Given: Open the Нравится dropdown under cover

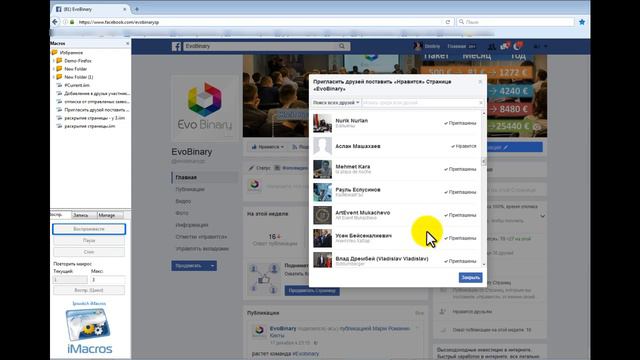Looking at the screenshot, I should click(267, 147).
